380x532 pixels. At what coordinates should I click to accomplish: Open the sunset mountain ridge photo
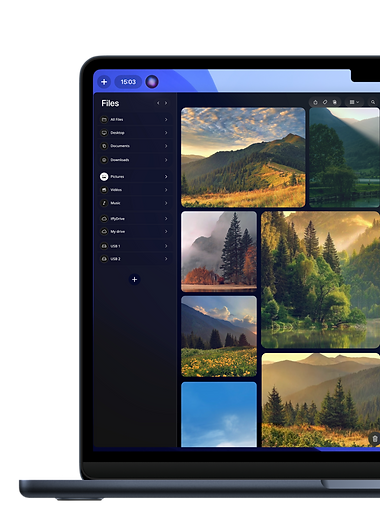tap(243, 157)
